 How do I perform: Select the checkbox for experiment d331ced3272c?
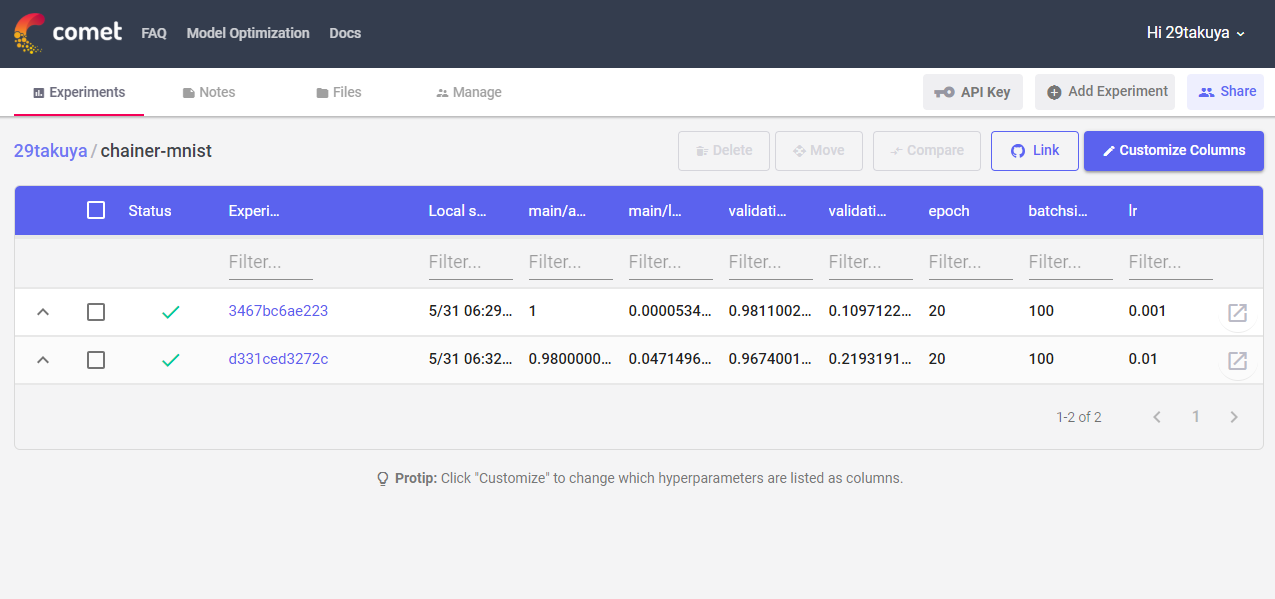(x=96, y=360)
